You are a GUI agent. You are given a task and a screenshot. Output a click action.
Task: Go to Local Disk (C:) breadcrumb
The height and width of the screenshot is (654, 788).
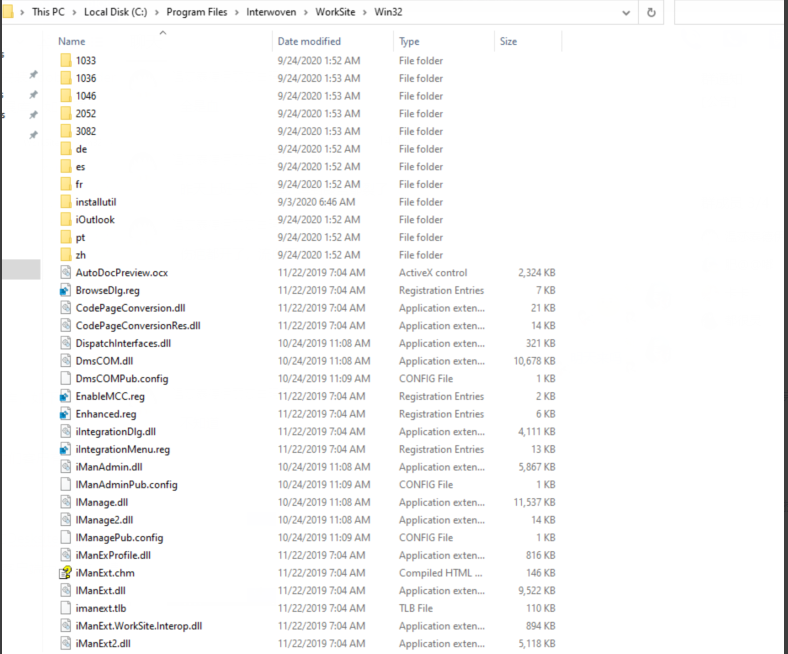point(116,12)
